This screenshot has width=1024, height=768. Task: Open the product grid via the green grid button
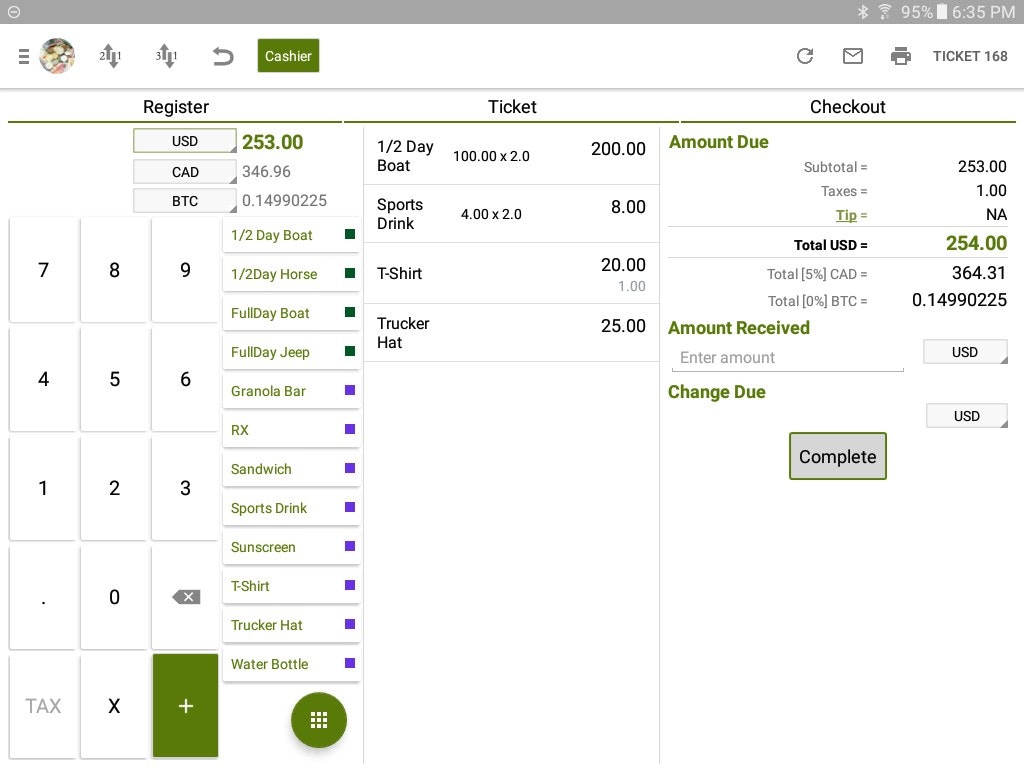(x=319, y=719)
